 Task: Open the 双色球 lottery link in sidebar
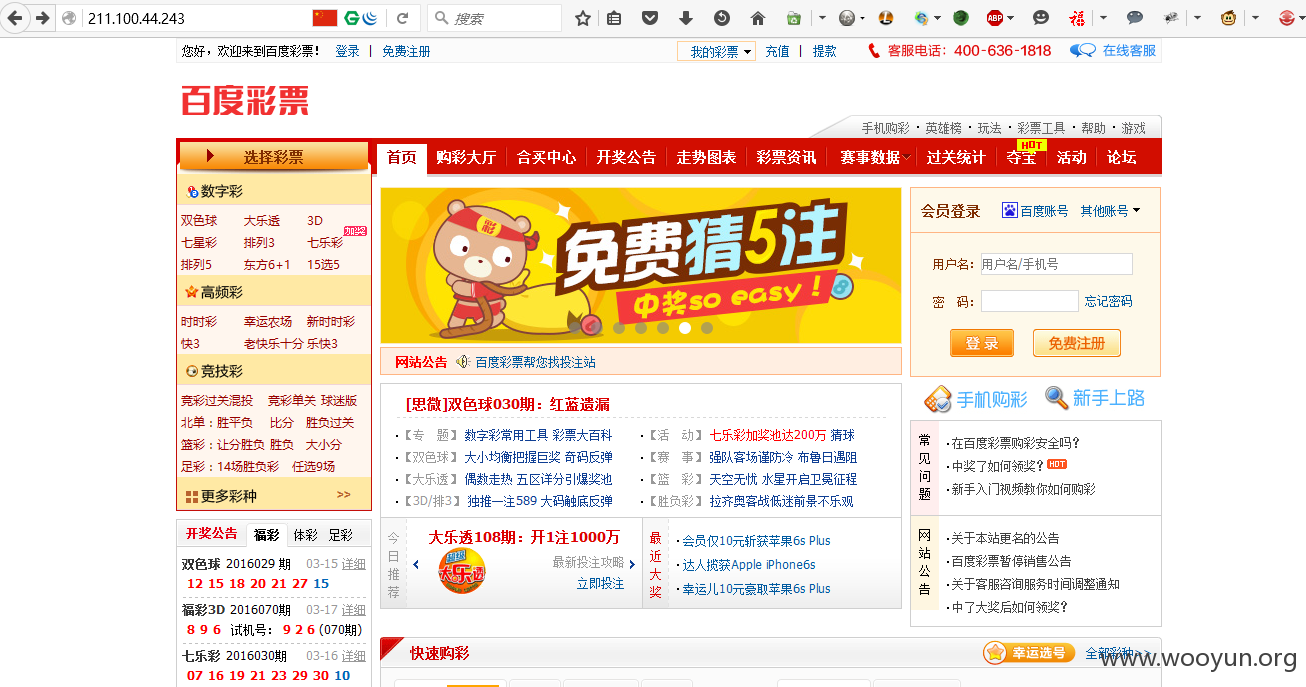click(199, 221)
